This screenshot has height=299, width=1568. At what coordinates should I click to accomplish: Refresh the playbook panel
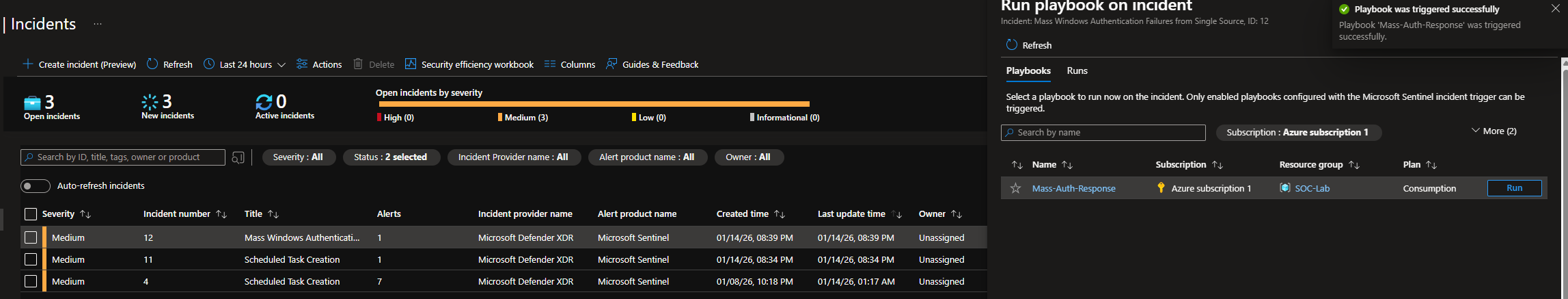(1029, 45)
